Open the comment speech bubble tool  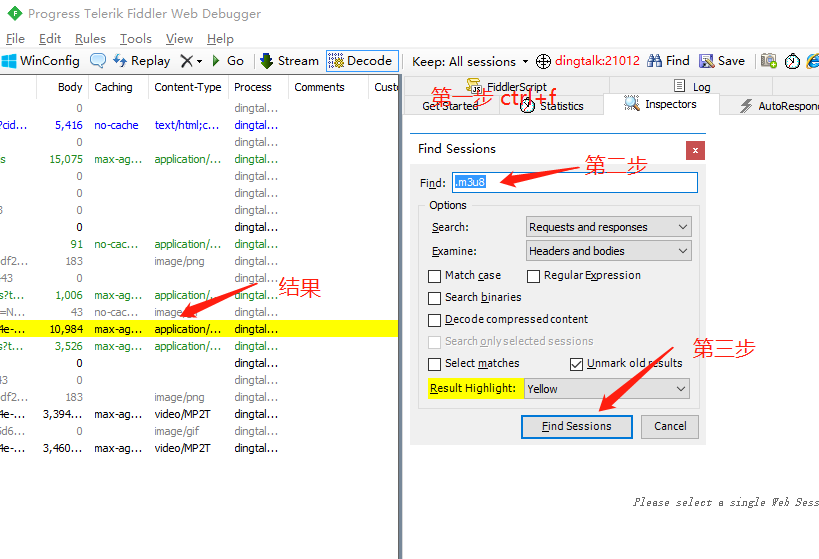click(x=98, y=61)
